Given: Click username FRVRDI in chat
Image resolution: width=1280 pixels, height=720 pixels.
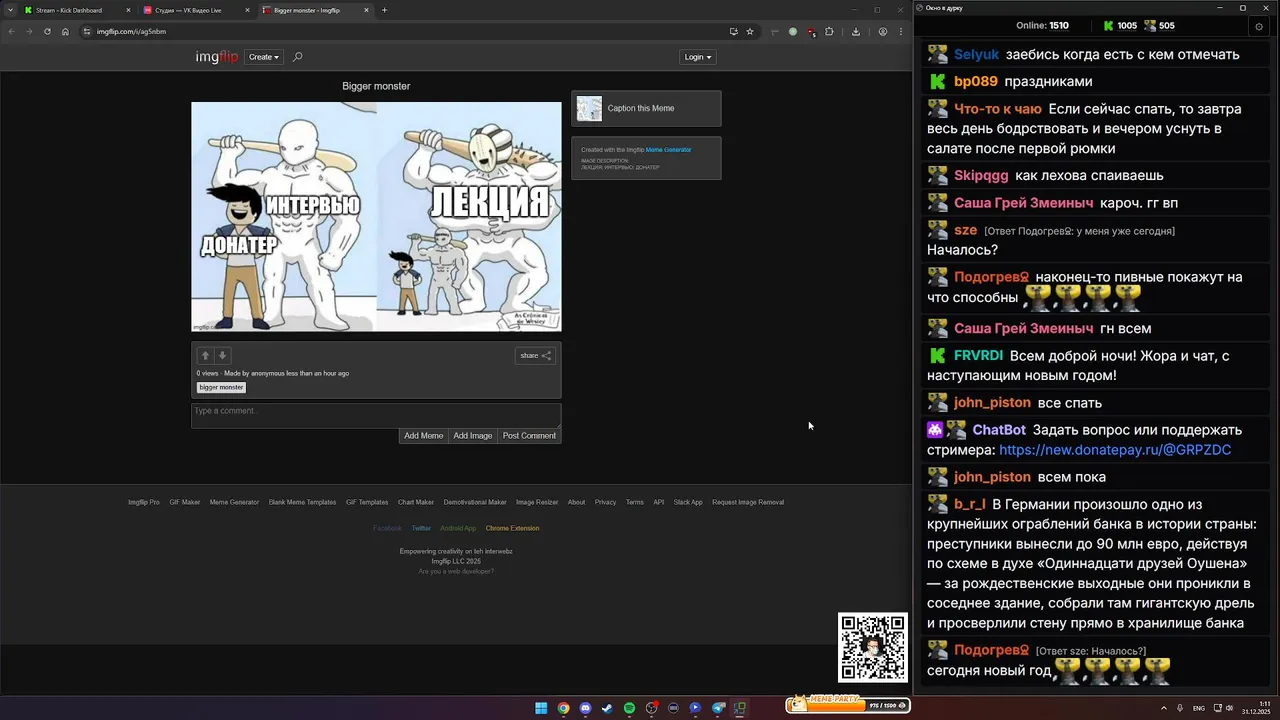Looking at the screenshot, I should point(978,356).
